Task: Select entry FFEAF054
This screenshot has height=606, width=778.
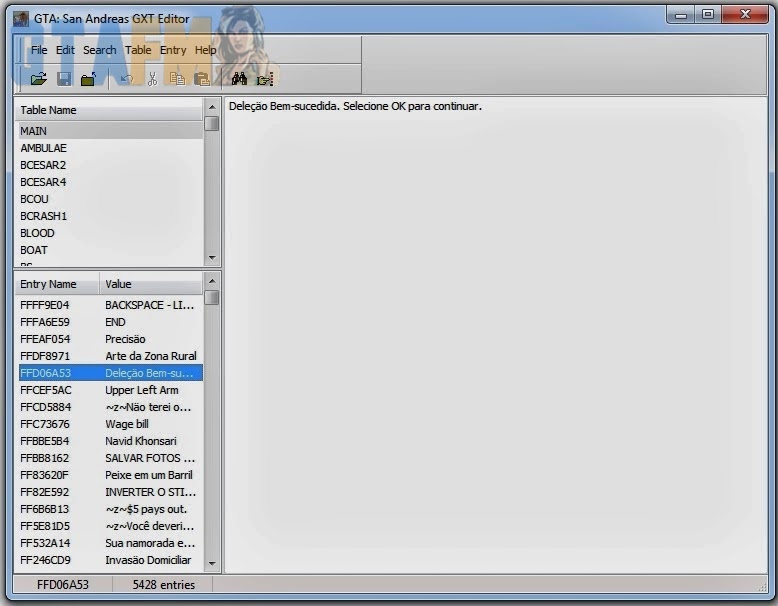Action: coord(110,339)
